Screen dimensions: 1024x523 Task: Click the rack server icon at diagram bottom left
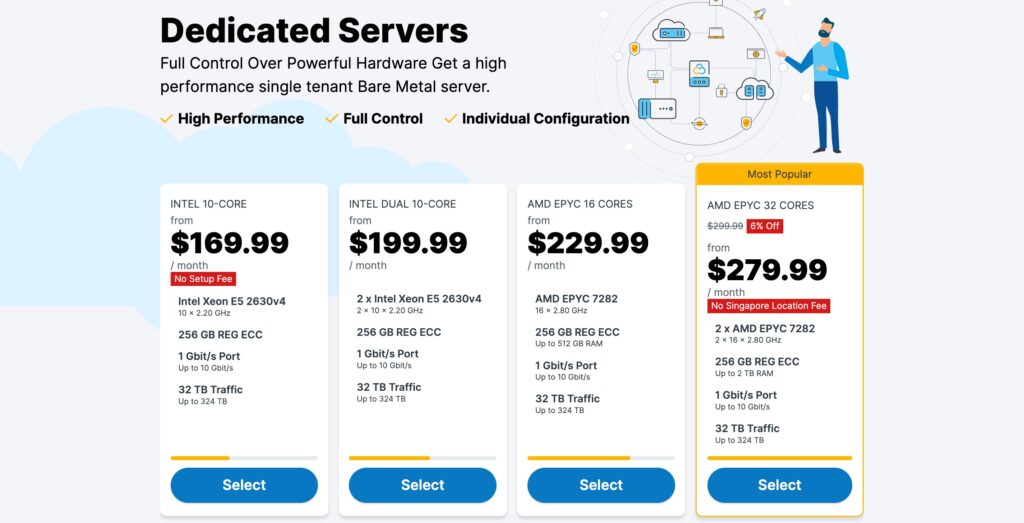click(657, 108)
